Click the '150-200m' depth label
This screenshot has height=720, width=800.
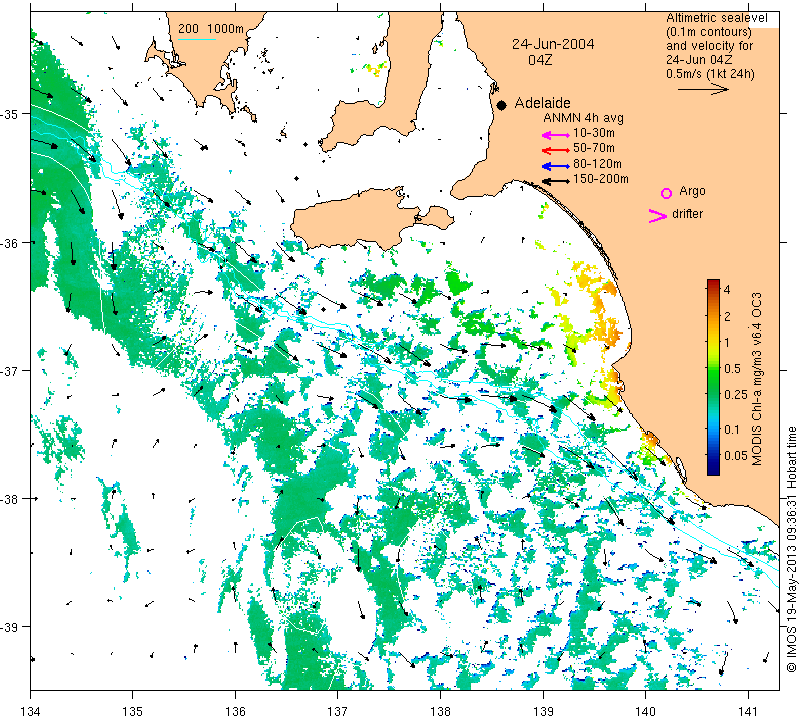(x=601, y=179)
